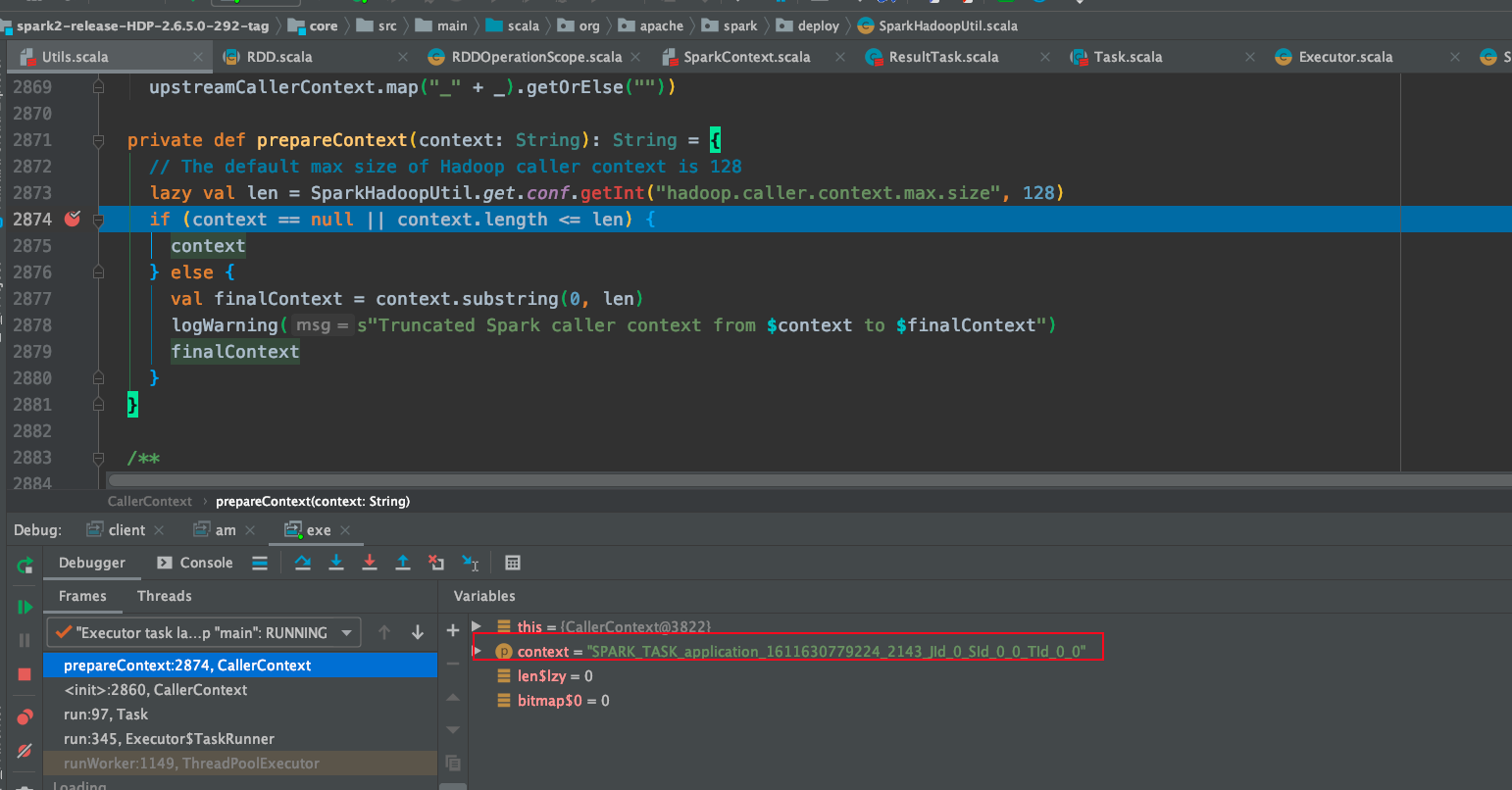
Task: Open View Breakpoints double red circle icon
Action: click(x=25, y=716)
